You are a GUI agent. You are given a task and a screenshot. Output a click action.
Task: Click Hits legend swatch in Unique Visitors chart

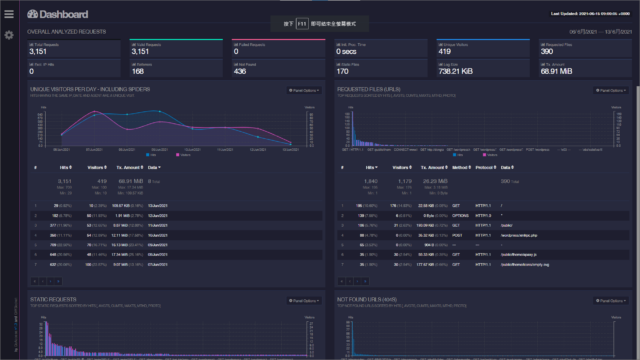(x=148, y=155)
